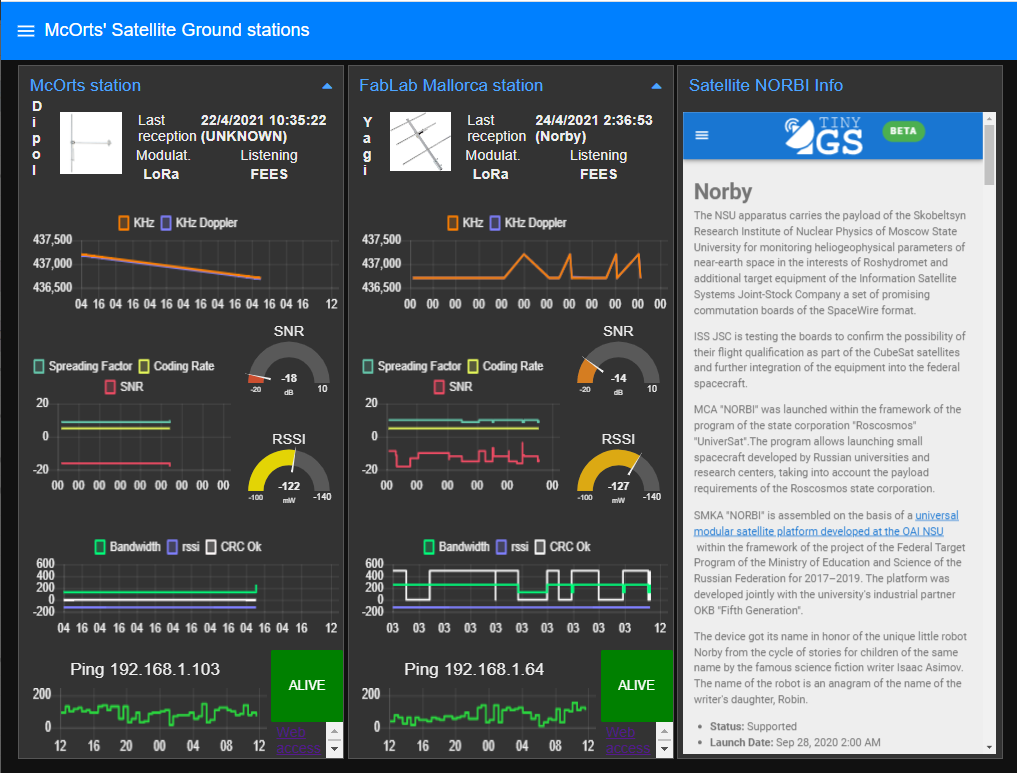Click the Dipol antenna image on McOrts station

(90, 142)
